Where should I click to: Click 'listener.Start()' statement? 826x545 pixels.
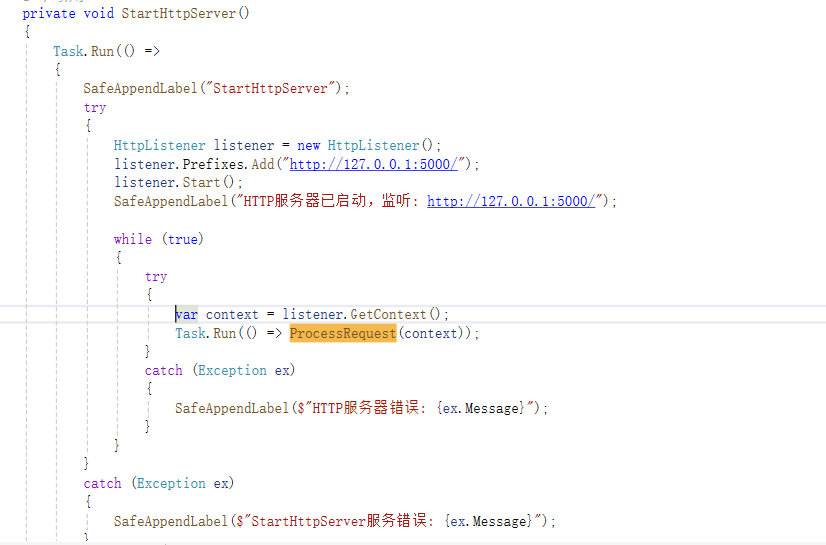click(x=178, y=182)
